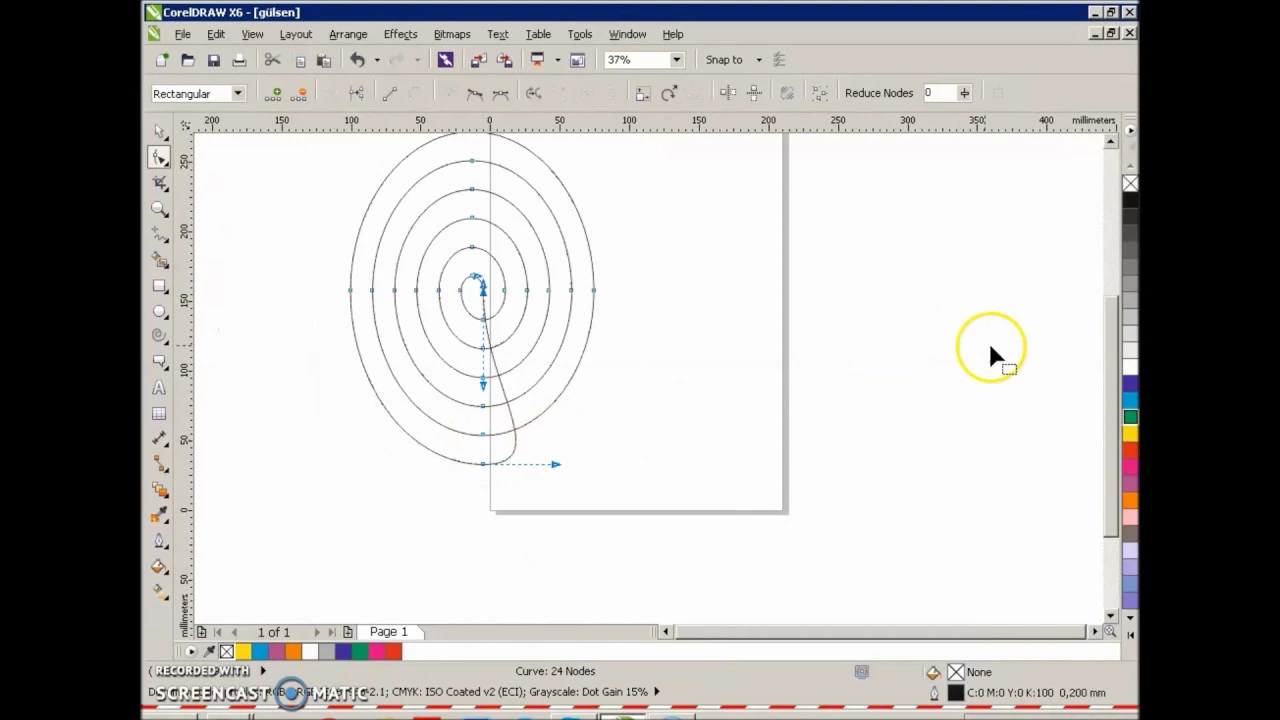Pick the yellow swatch in right palette
1280x720 pixels.
click(1130, 434)
